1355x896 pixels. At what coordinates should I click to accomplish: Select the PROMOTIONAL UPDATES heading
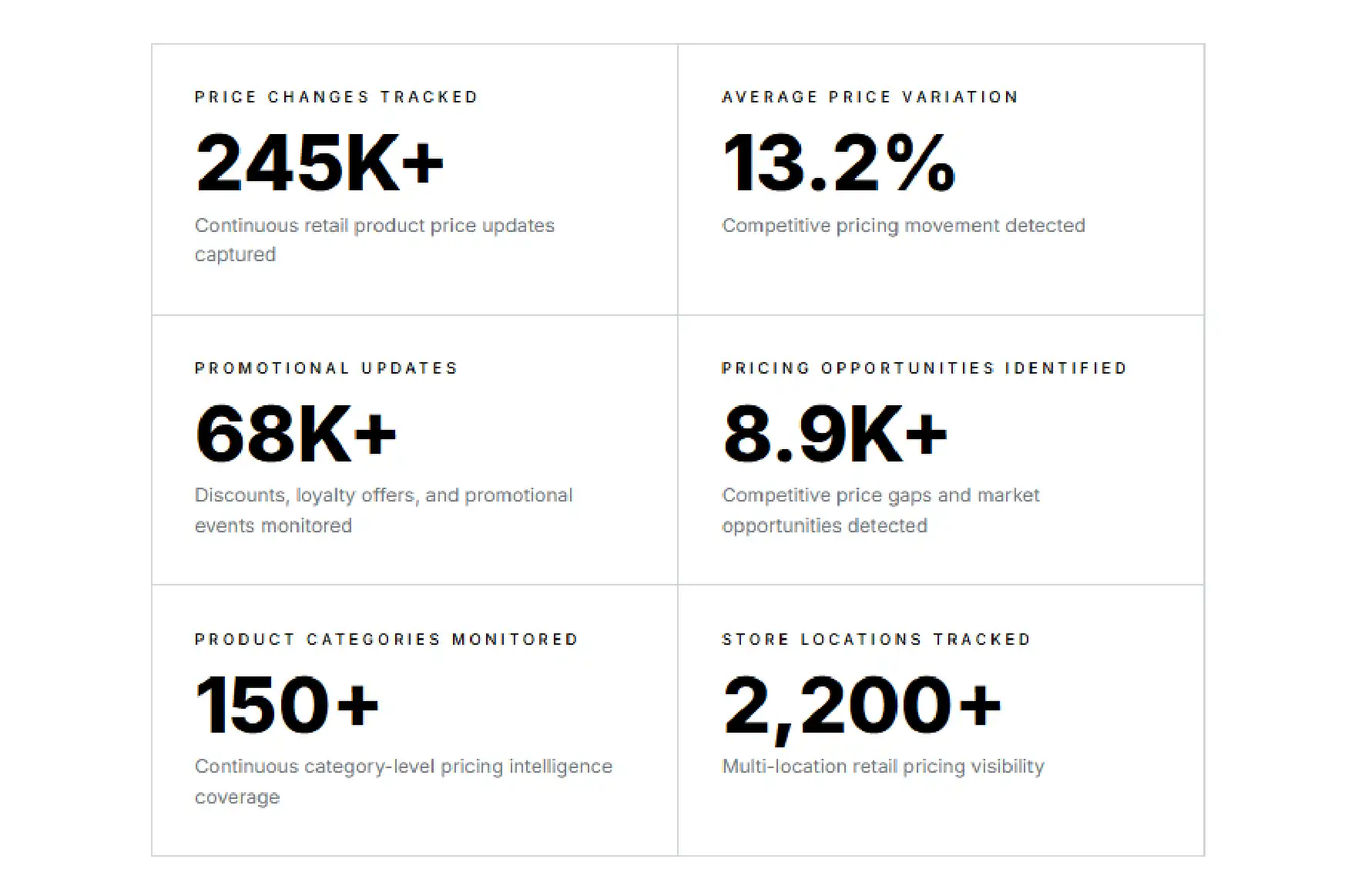pos(327,368)
